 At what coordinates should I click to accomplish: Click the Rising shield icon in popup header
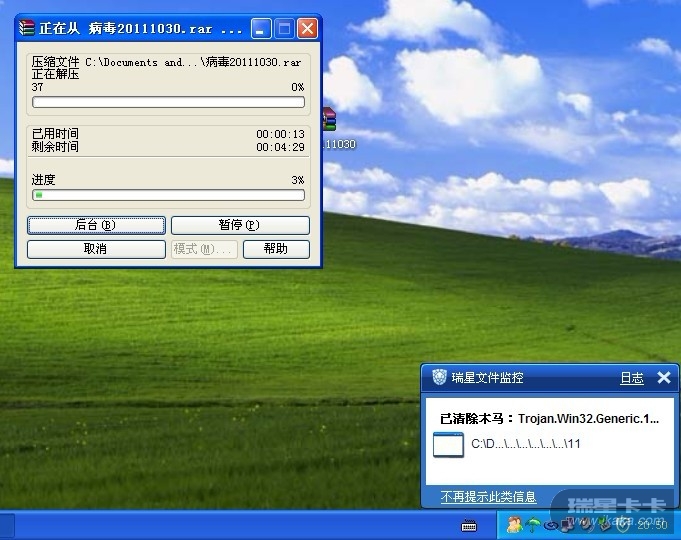coord(440,377)
